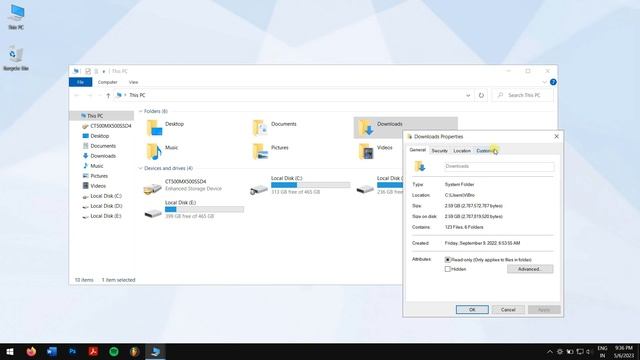Click OK in Downloads Properties
This screenshot has height=360, width=640.
pos(472,310)
